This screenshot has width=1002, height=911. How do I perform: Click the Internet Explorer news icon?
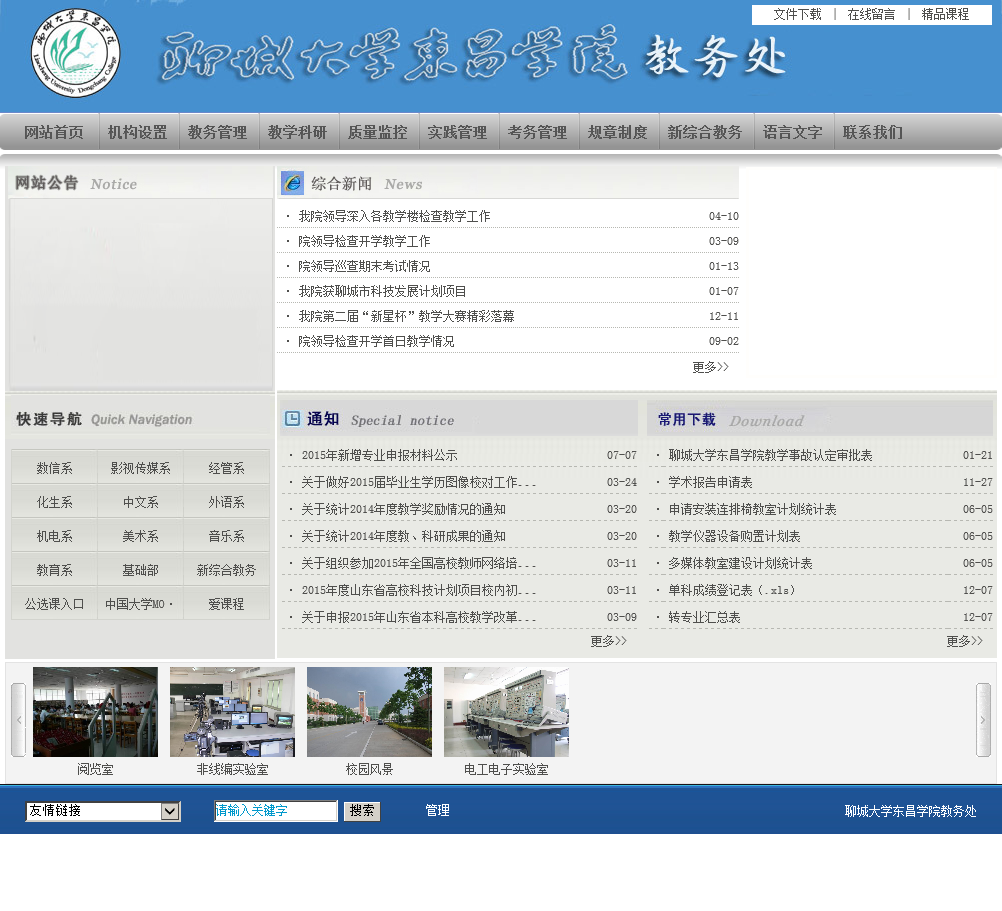click(292, 183)
